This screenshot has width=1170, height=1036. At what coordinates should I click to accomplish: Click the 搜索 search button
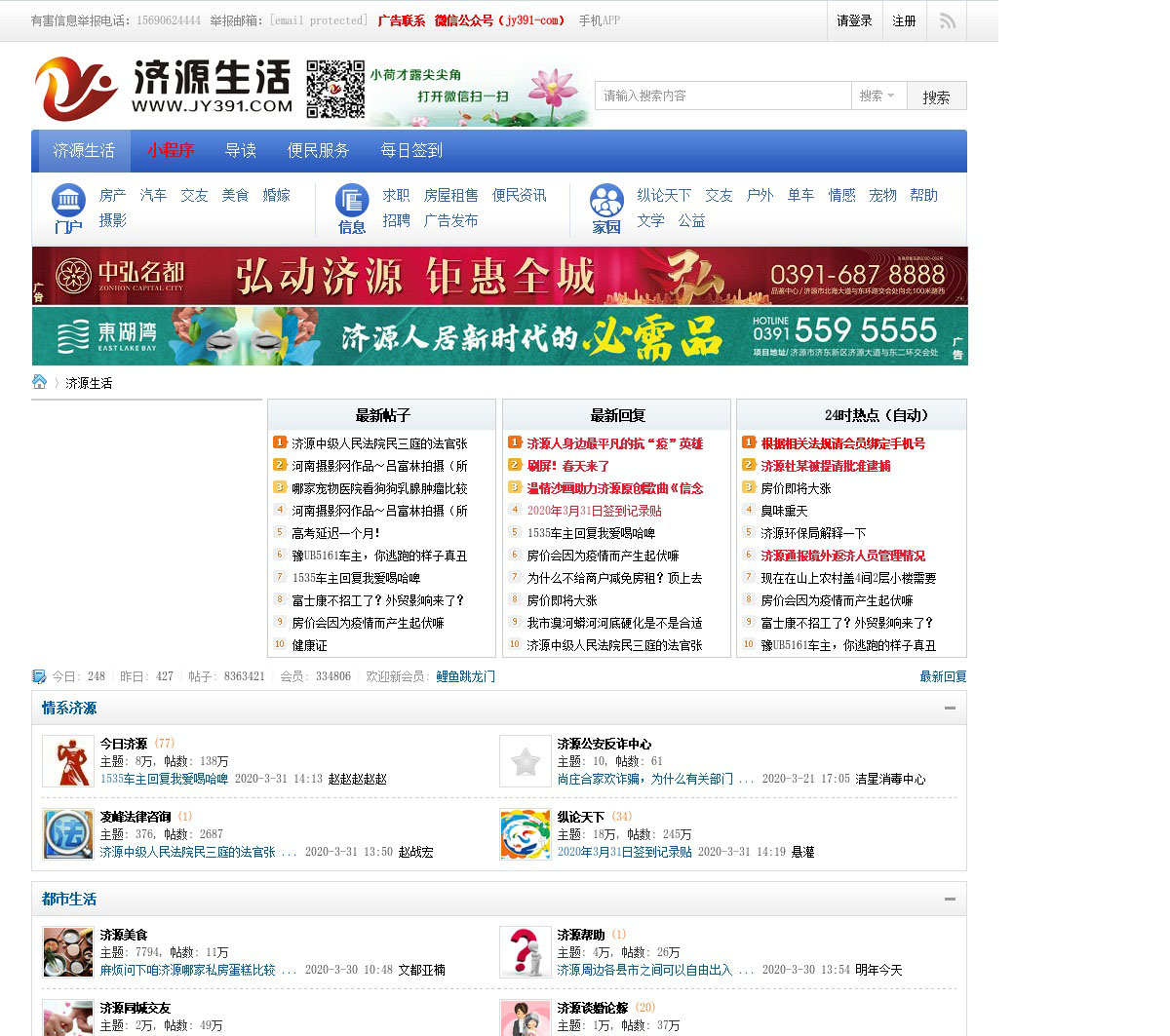point(937,96)
